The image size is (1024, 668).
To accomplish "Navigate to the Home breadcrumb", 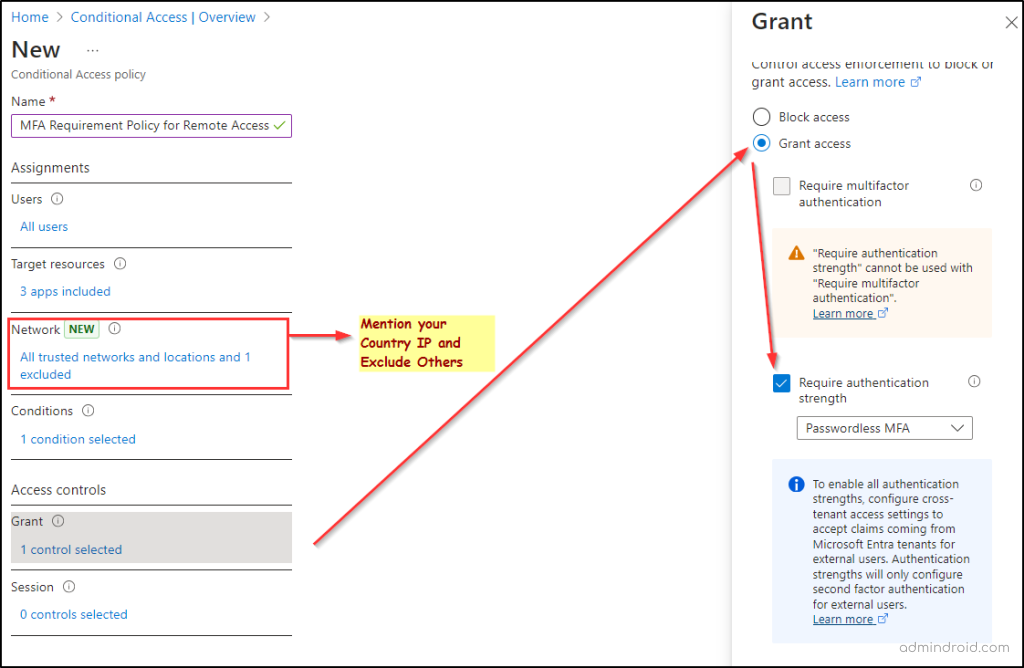I will pos(27,17).
